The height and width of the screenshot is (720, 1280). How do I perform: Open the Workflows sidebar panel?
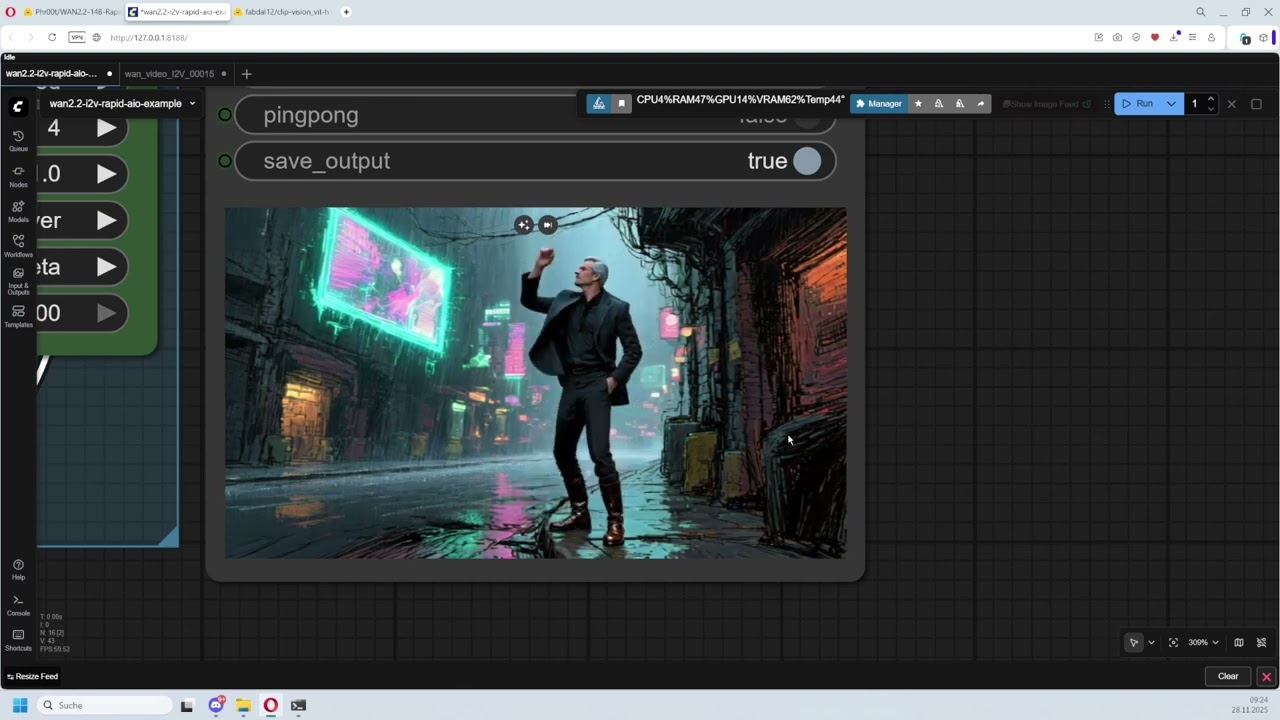[18, 246]
